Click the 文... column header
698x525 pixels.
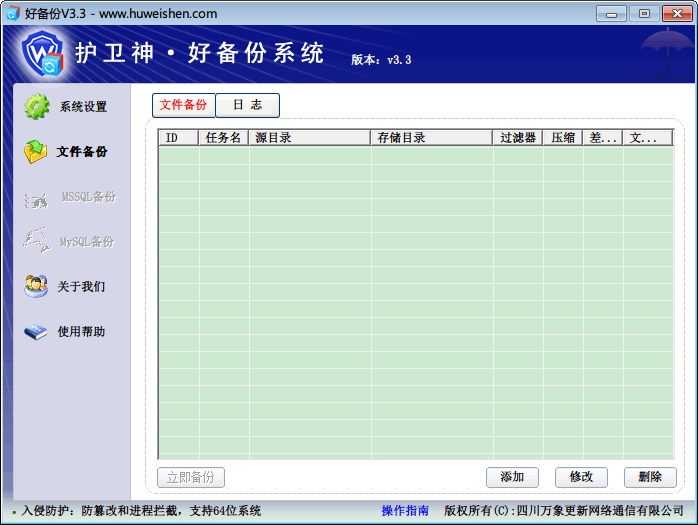[x=647, y=138]
